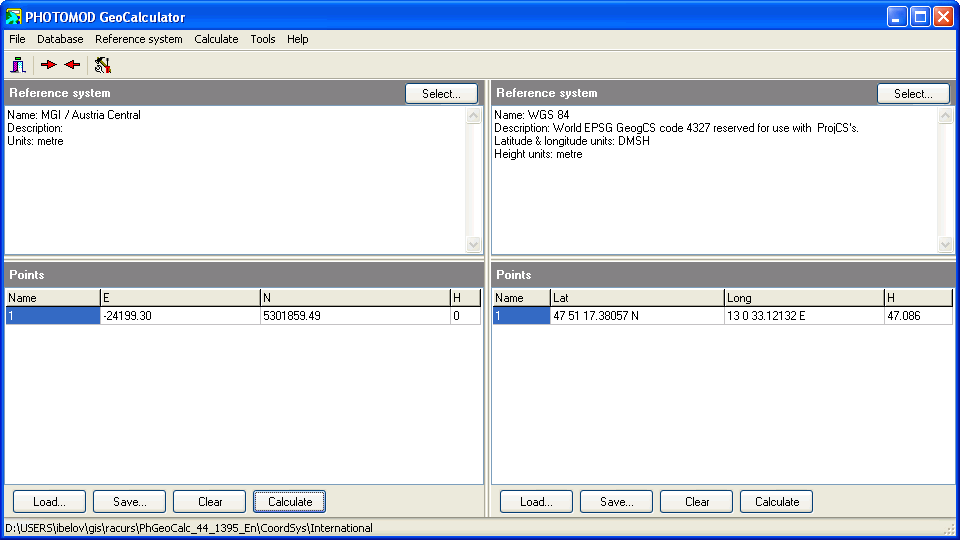Open the Database menu
The height and width of the screenshot is (540, 960).
pos(60,39)
